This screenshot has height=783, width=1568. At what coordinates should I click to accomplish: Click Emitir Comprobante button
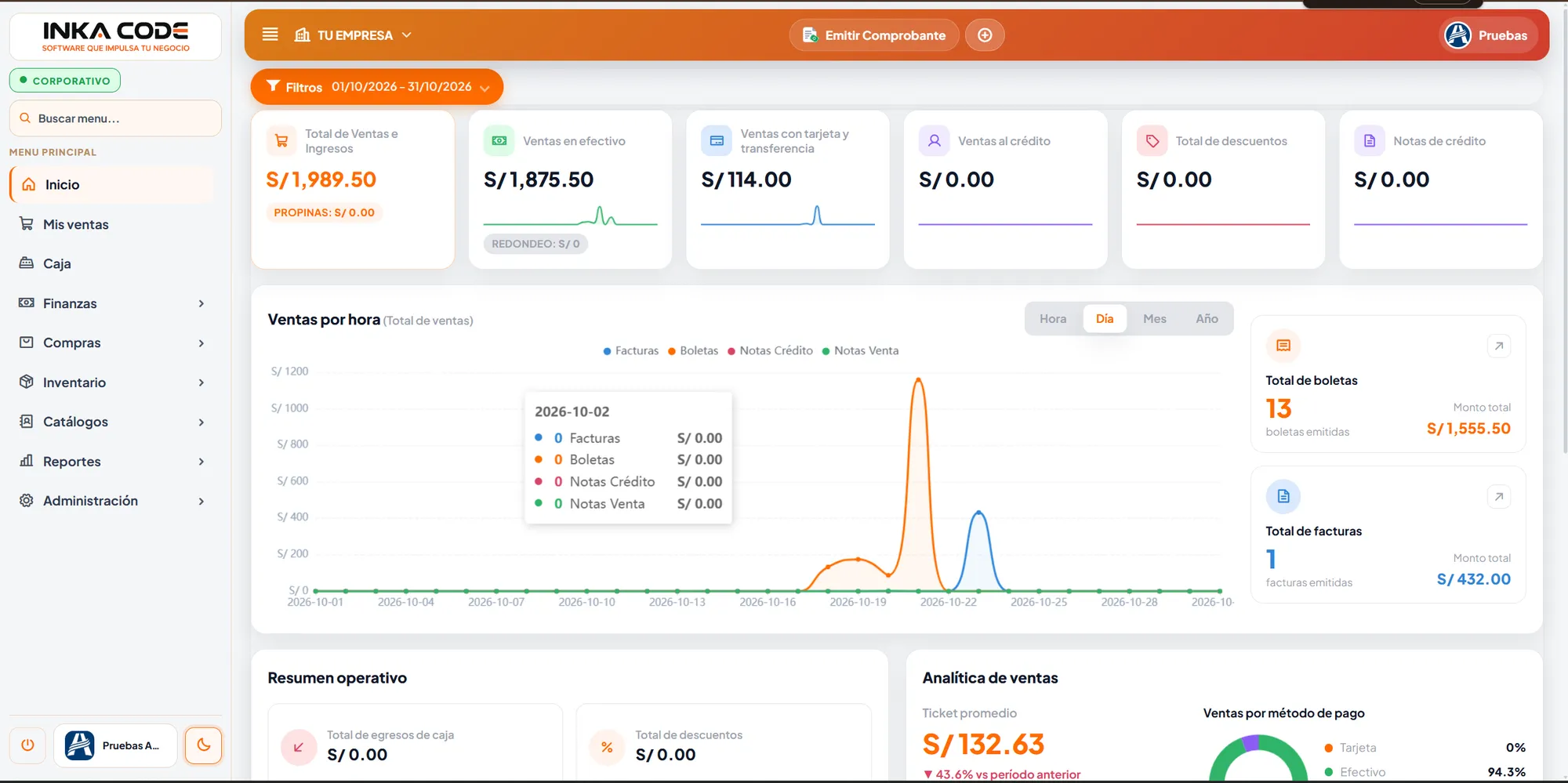874,35
